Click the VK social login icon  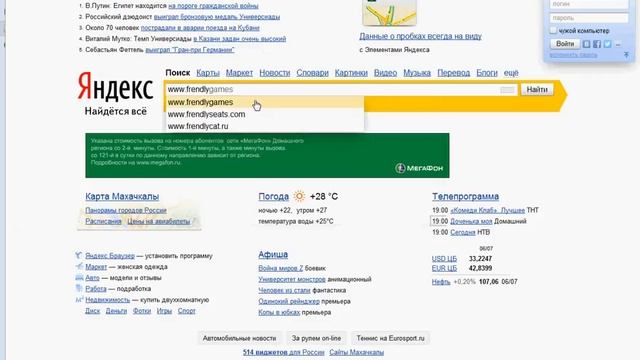[587, 44]
